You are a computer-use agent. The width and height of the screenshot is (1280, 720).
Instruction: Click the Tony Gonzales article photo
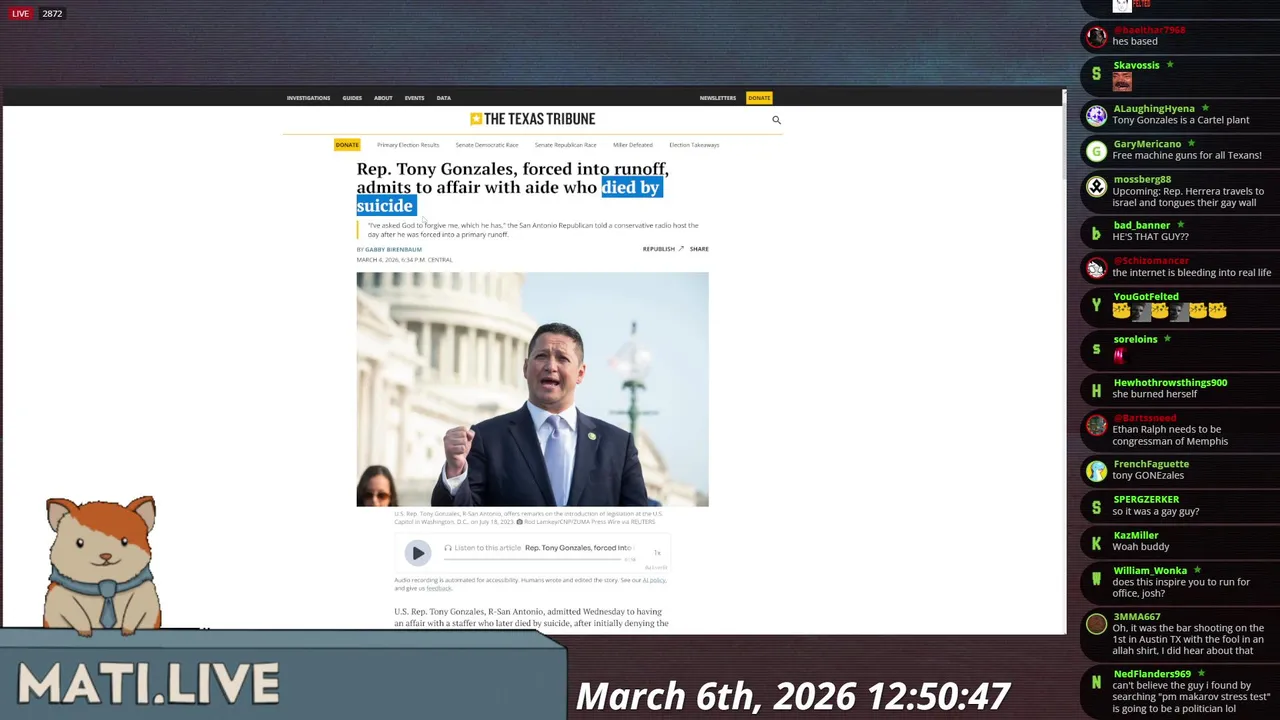(532, 389)
